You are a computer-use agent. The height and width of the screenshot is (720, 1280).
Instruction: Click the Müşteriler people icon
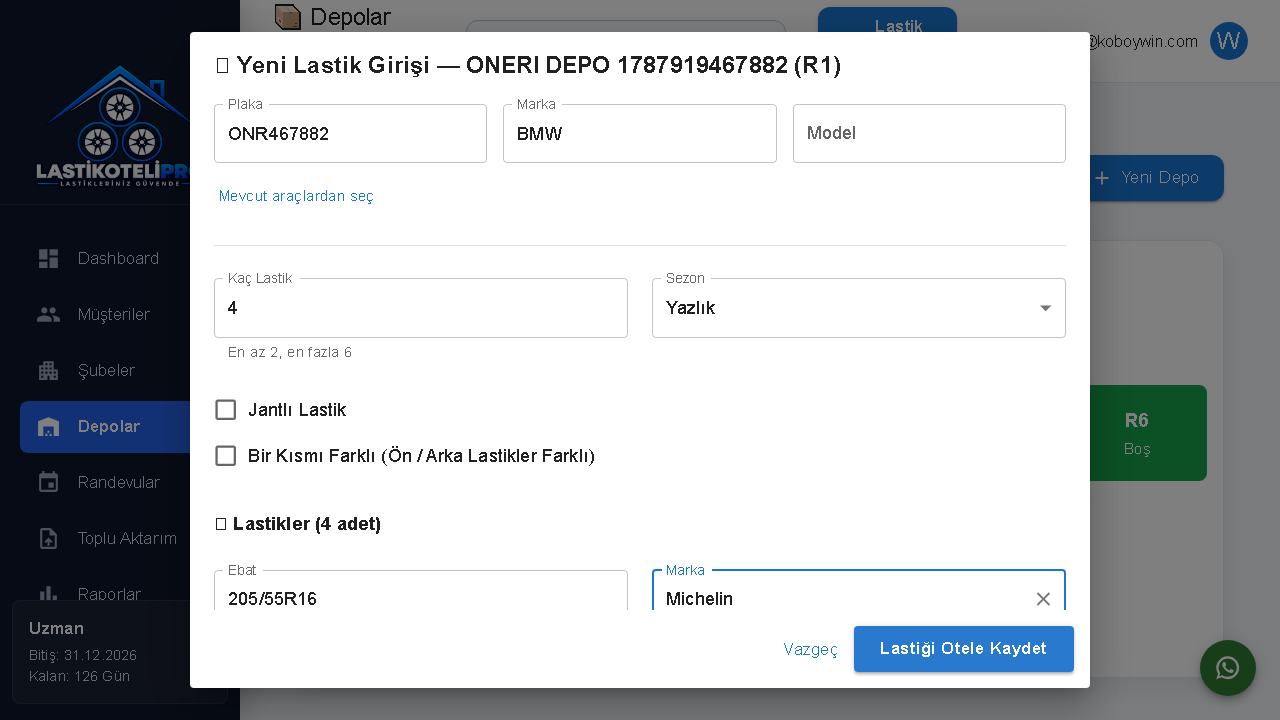tap(48, 314)
